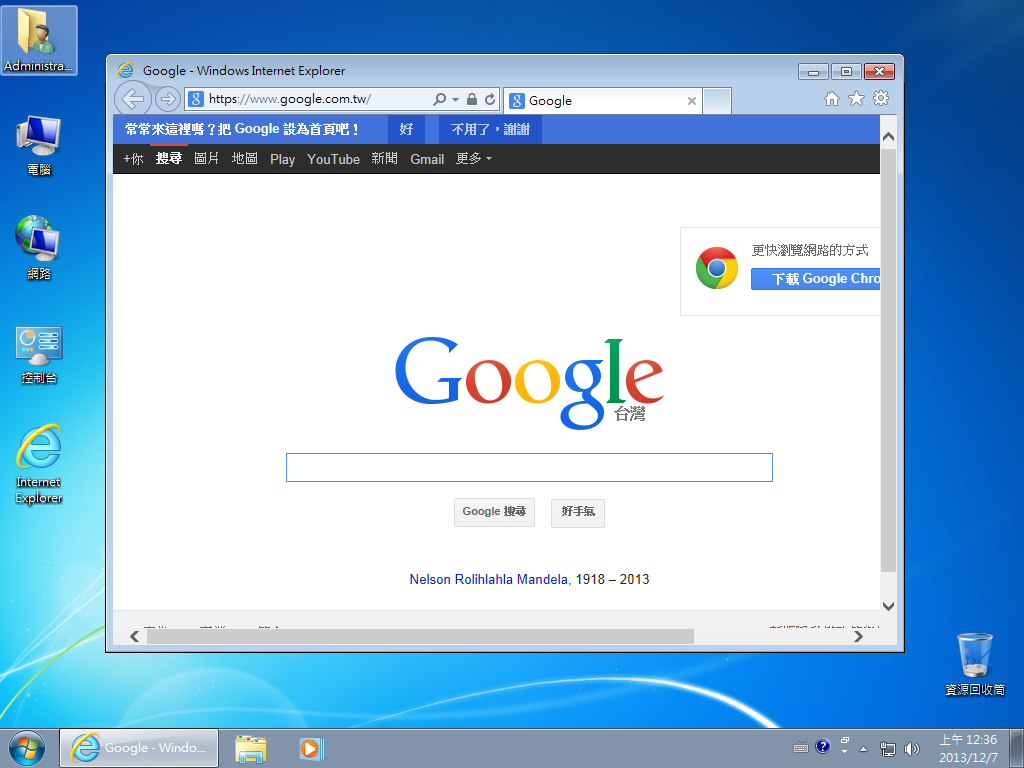Click the Google IE window taskbar button
Screen dimensions: 1024x768
click(139, 748)
